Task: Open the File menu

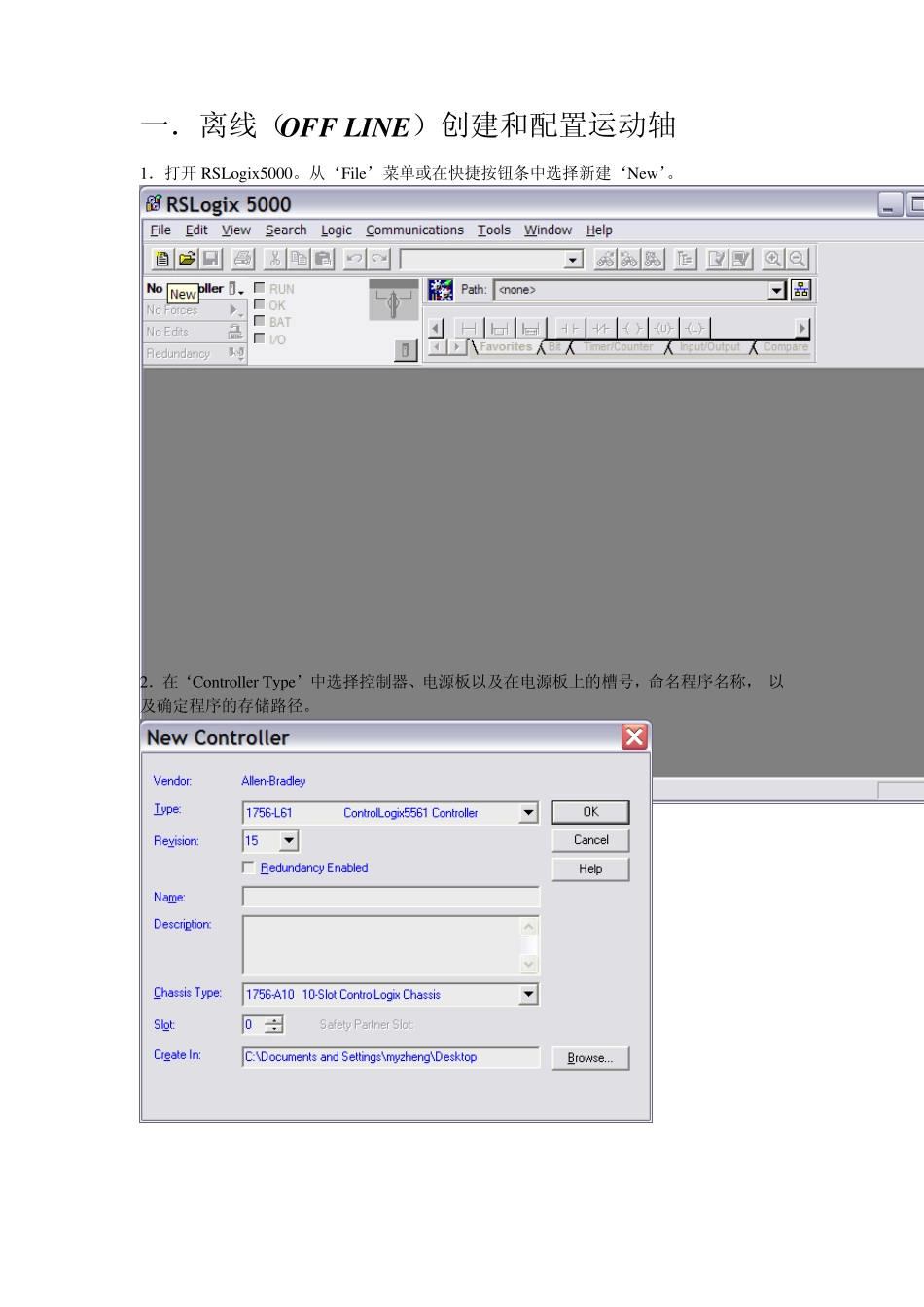Action: click(160, 230)
